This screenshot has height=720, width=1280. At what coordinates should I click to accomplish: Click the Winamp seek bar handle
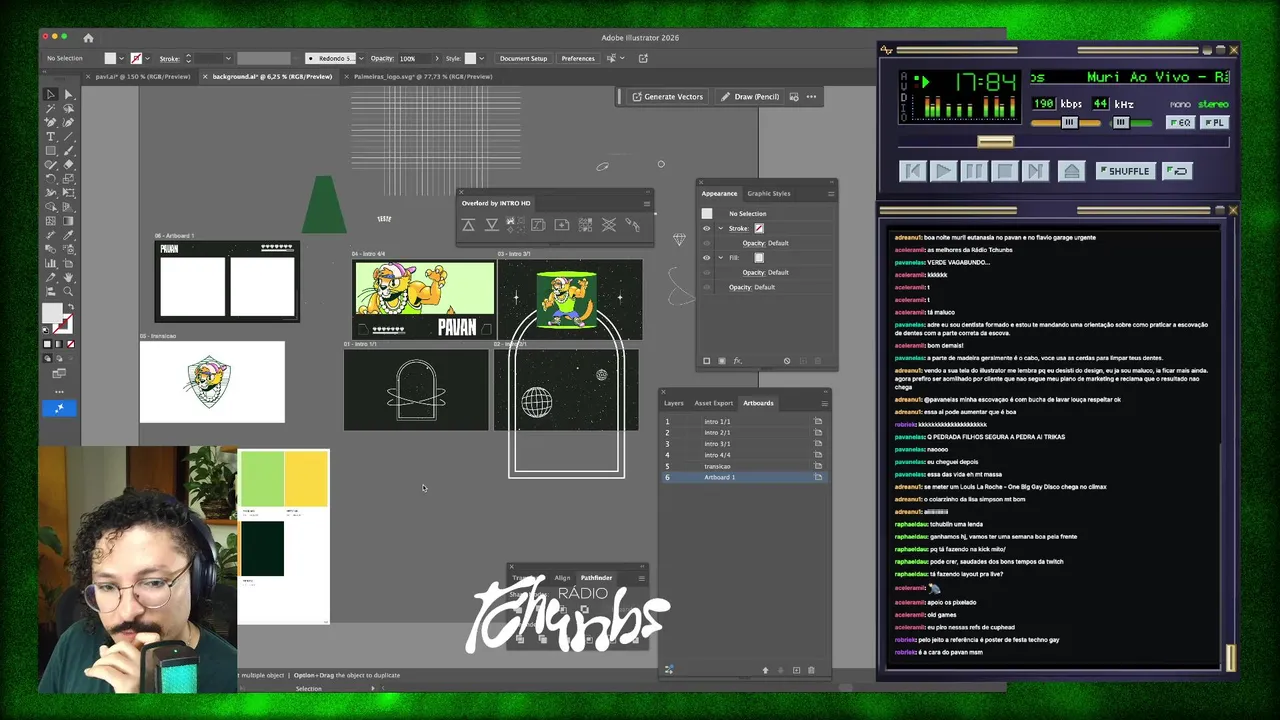click(x=995, y=141)
